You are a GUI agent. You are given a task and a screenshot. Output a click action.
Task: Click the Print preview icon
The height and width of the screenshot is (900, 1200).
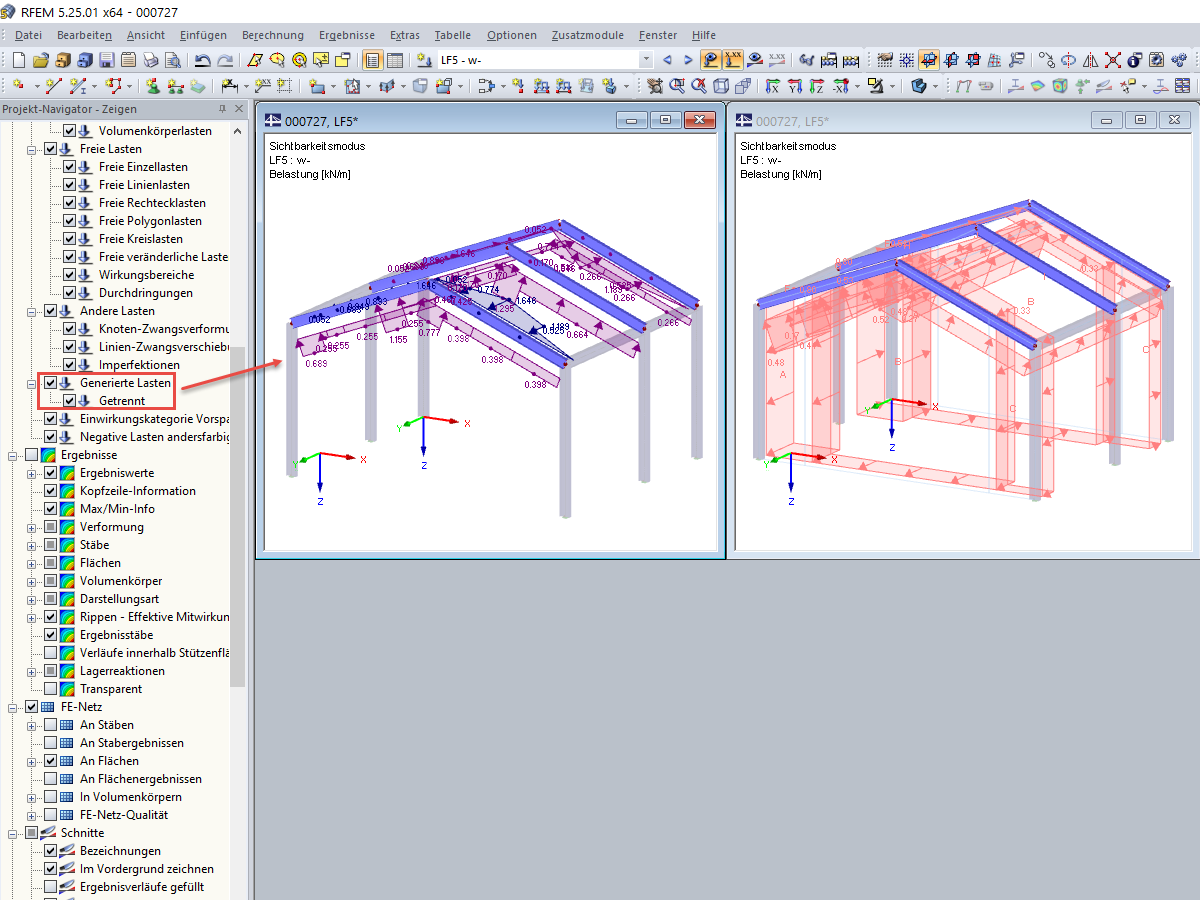click(x=173, y=60)
